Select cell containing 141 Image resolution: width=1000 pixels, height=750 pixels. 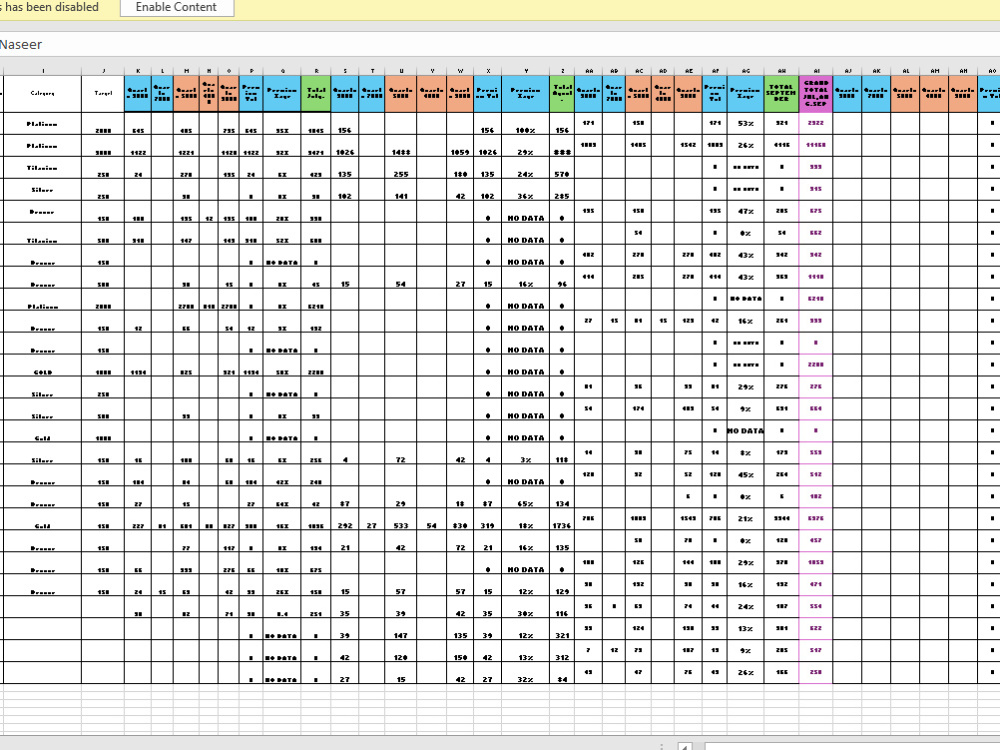[x=401, y=190]
